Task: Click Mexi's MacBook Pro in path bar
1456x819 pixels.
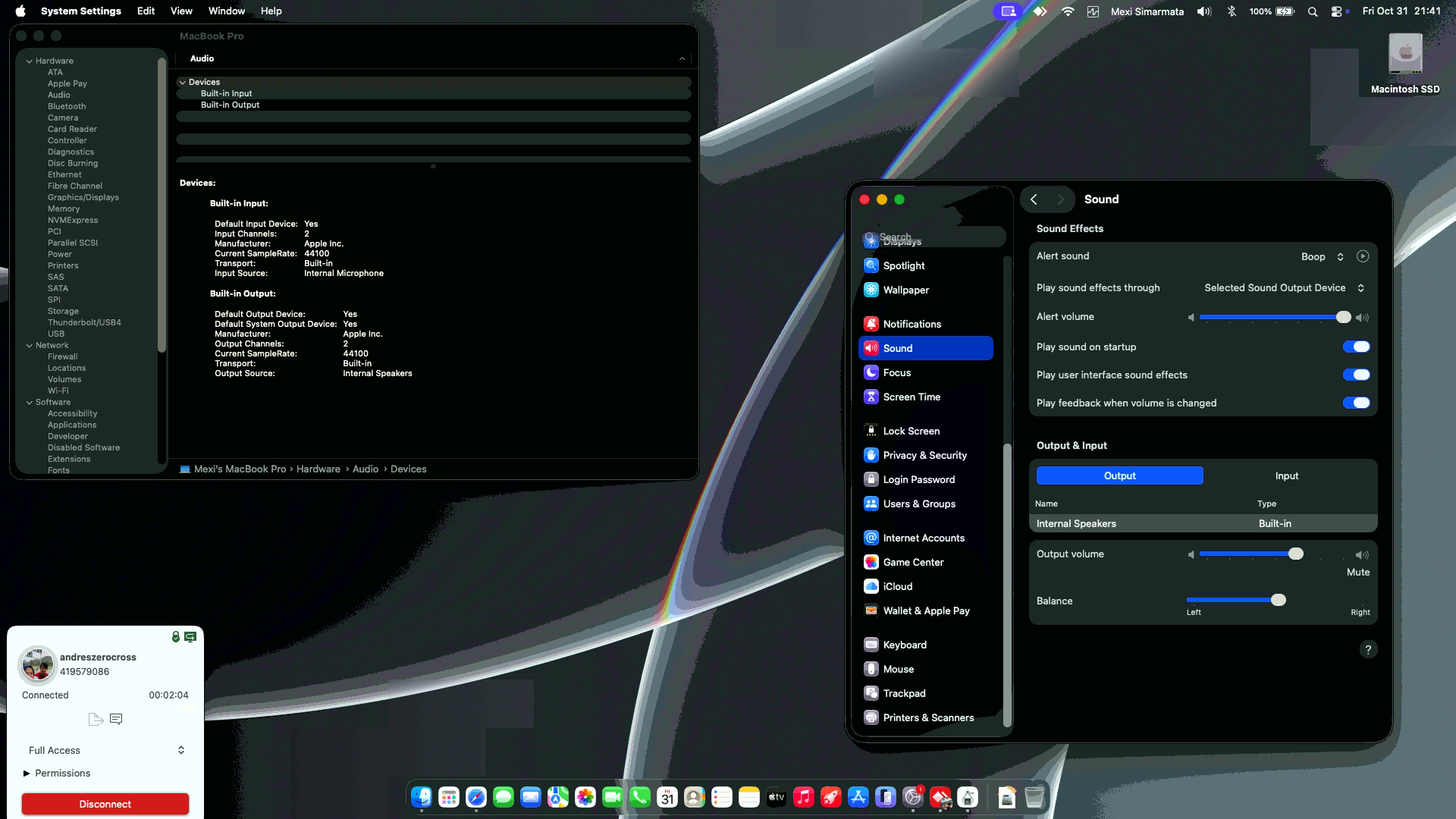Action: (x=240, y=469)
